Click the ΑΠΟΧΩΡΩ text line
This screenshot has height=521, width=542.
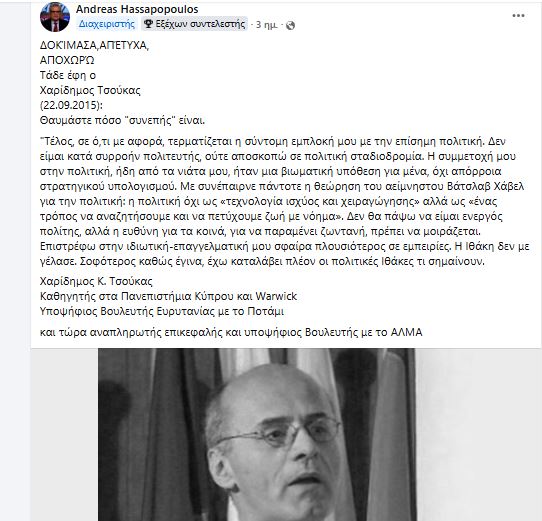click(x=67, y=60)
